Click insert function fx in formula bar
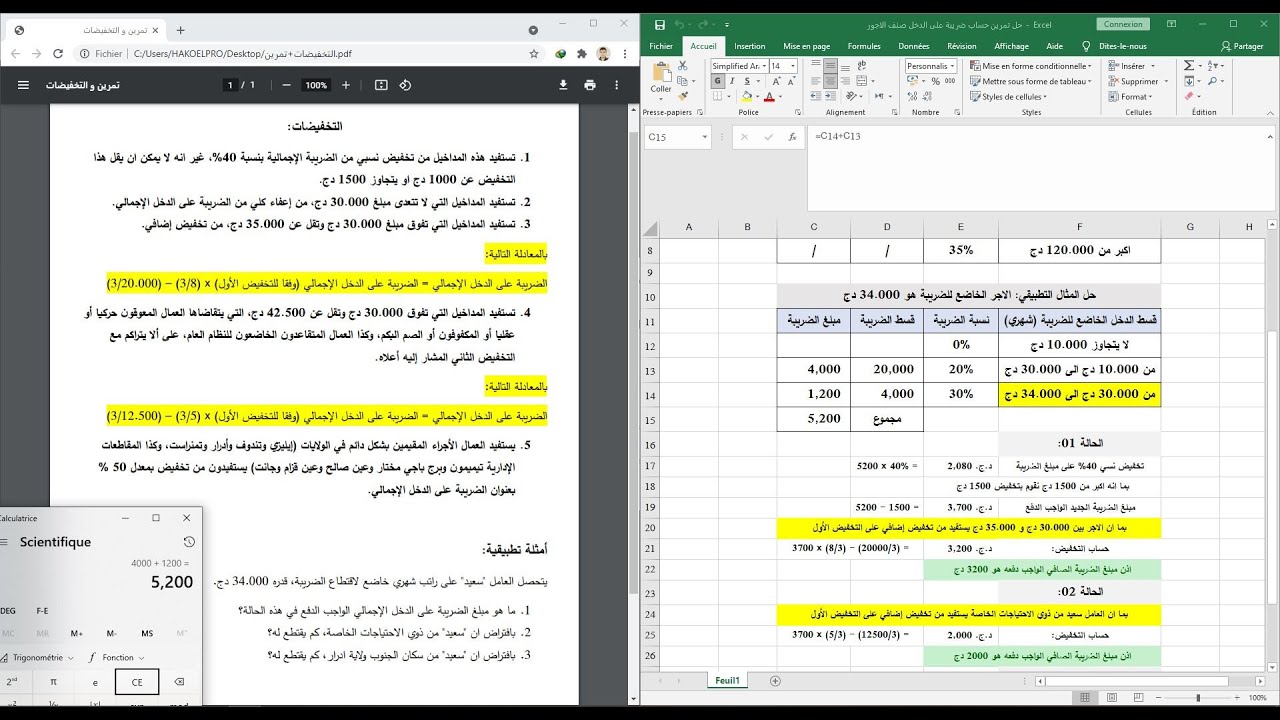1280x720 pixels. (791, 136)
